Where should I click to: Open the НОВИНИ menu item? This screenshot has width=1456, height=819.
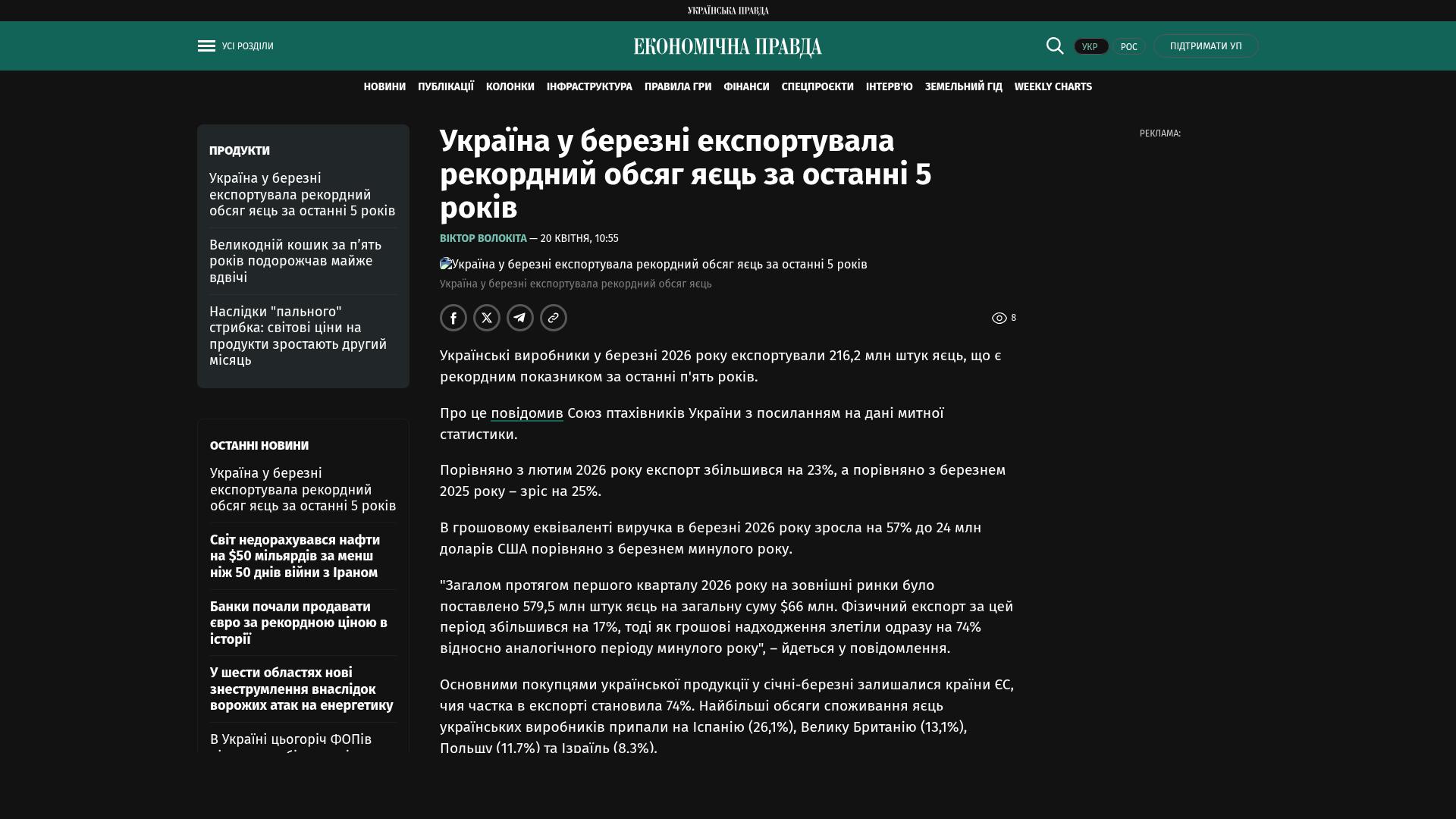click(x=384, y=87)
